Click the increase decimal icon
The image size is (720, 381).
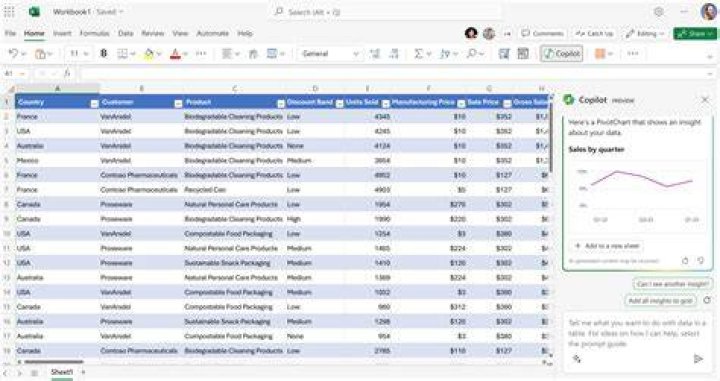click(x=375, y=54)
